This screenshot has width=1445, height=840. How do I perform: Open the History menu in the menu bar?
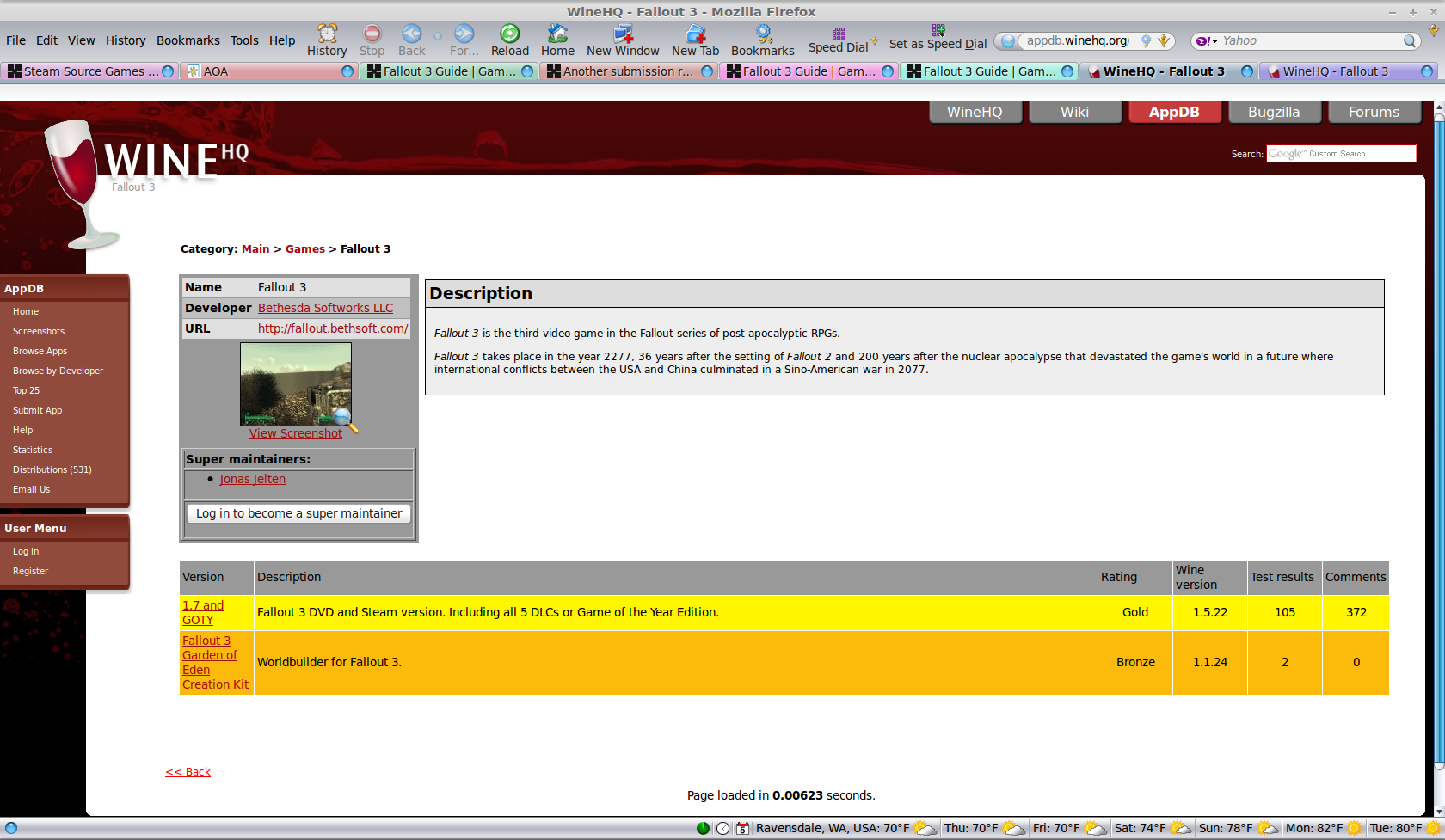tap(126, 40)
